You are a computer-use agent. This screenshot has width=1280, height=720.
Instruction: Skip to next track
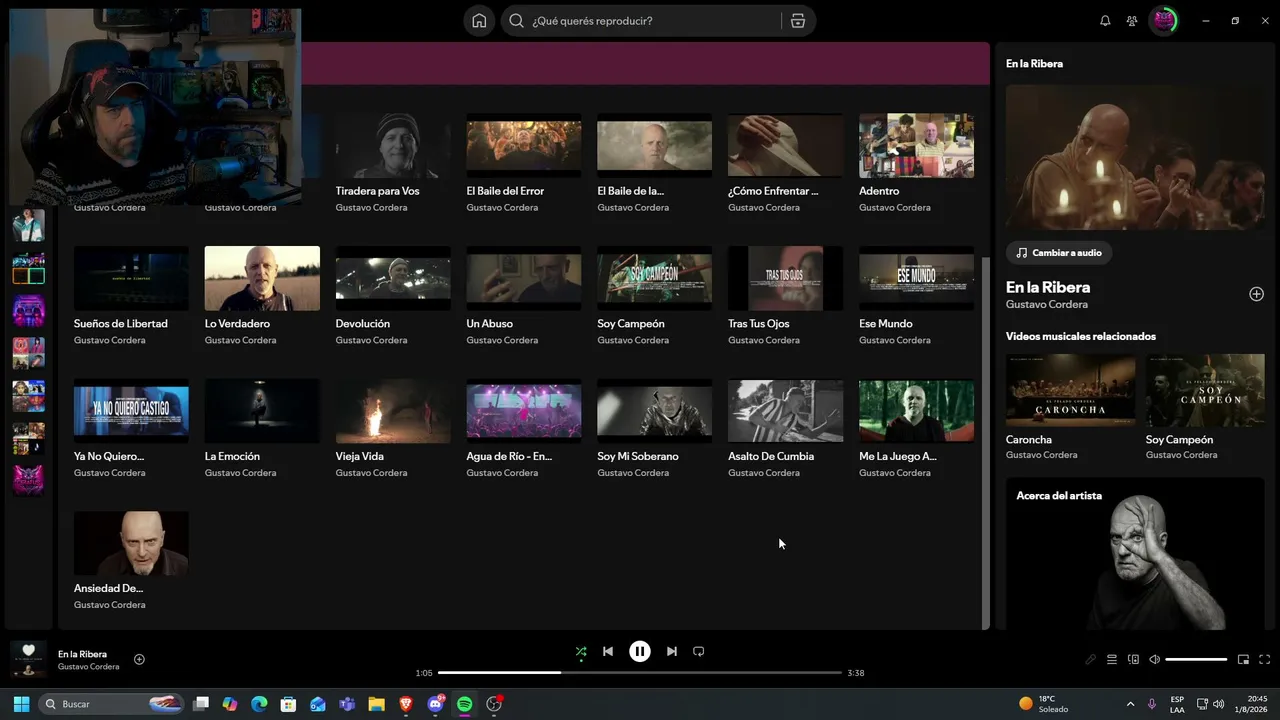click(672, 652)
